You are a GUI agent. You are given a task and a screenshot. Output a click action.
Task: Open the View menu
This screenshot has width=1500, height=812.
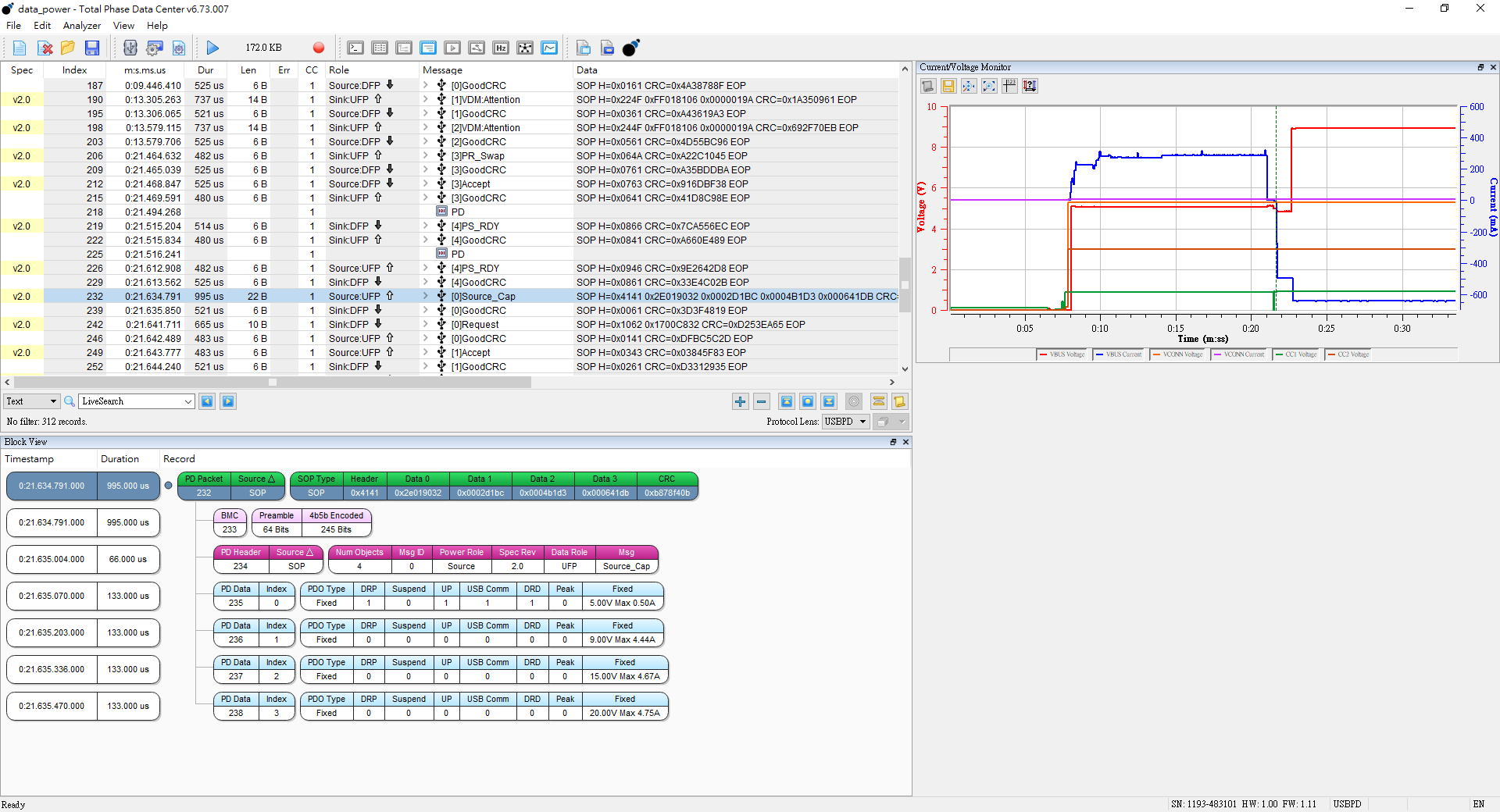tap(123, 26)
